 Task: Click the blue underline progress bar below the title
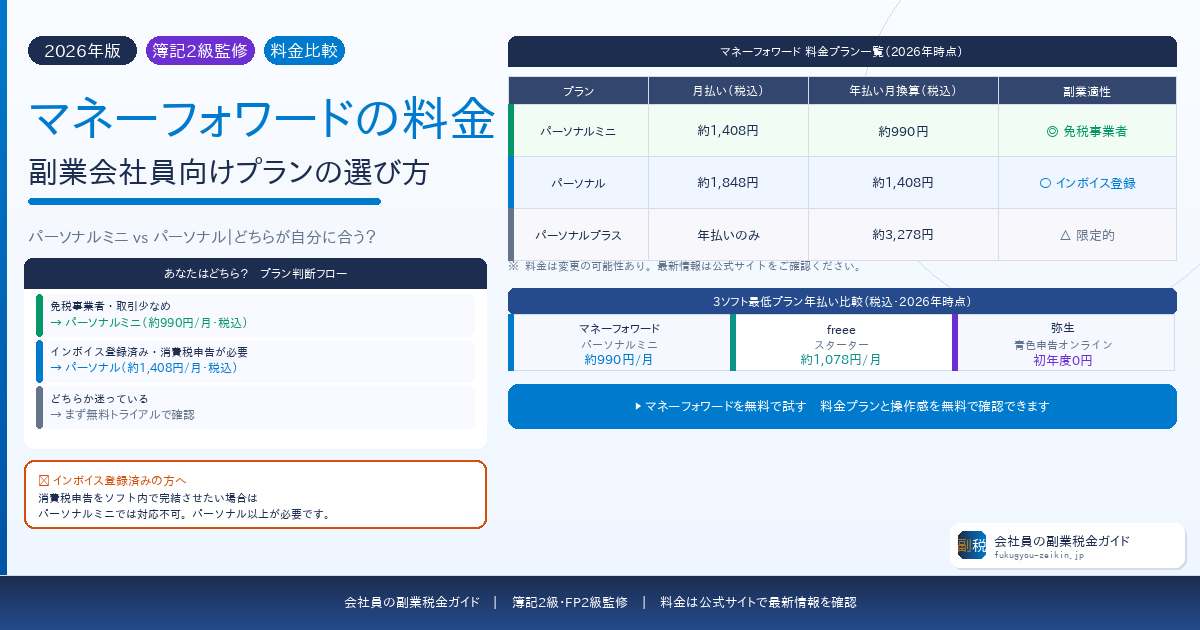(204, 201)
